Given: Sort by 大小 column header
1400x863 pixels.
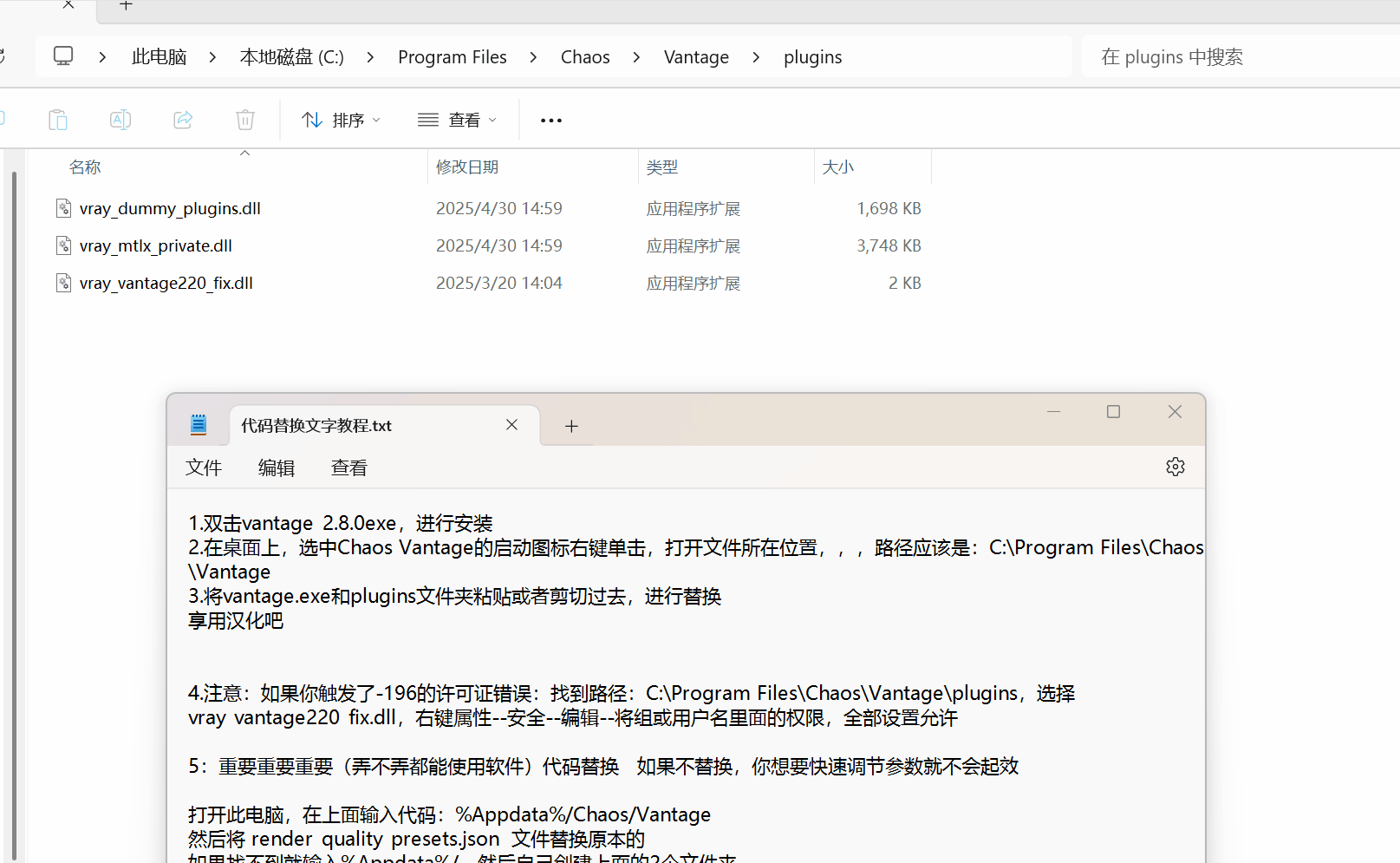Looking at the screenshot, I should coord(838,167).
